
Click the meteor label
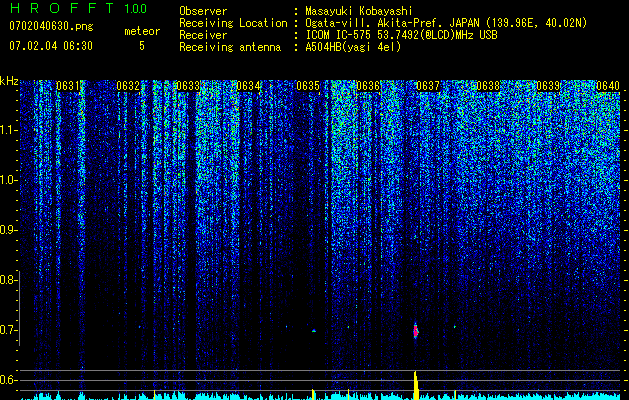[142, 31]
